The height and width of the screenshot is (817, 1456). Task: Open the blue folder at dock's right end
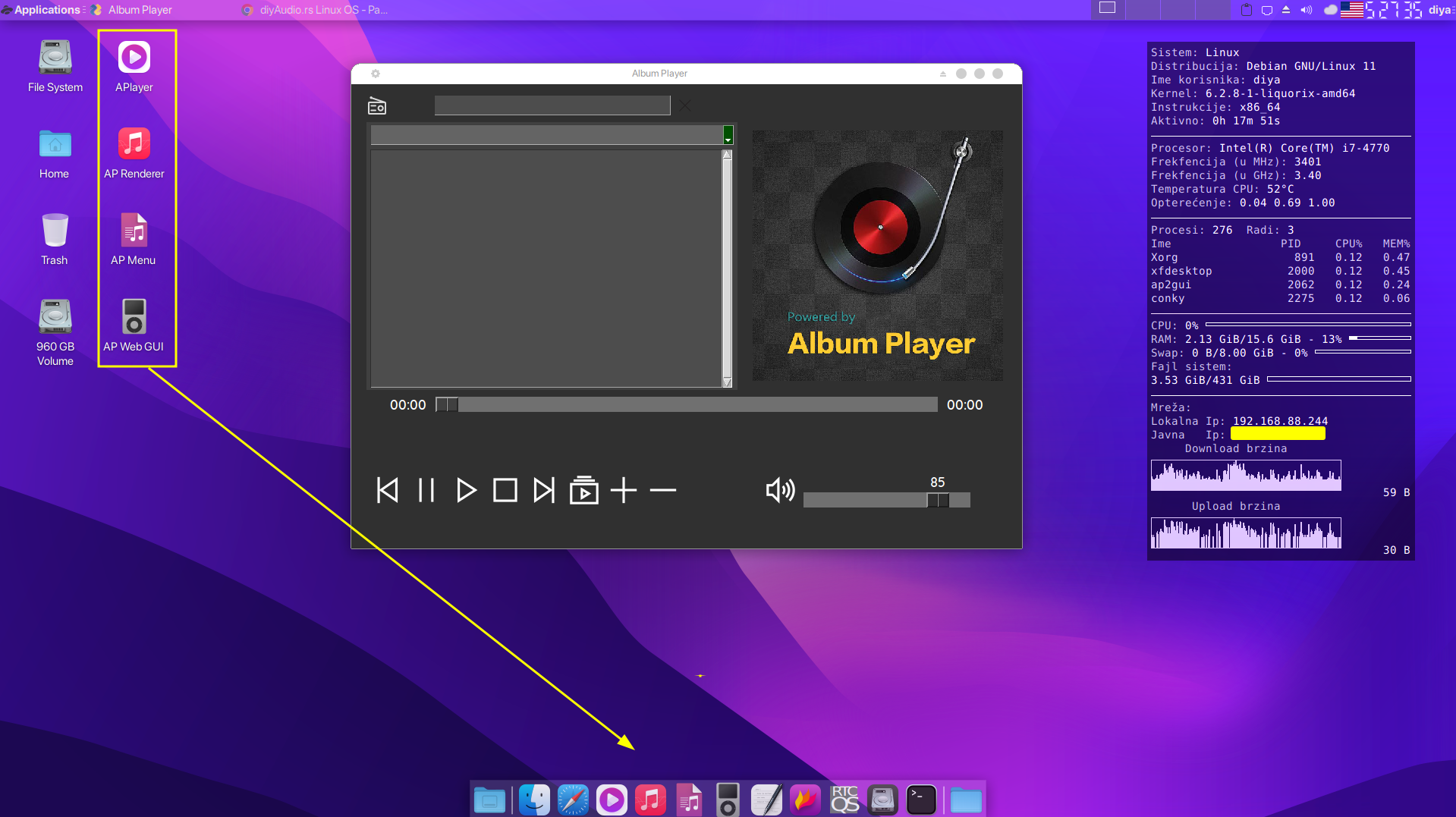966,800
